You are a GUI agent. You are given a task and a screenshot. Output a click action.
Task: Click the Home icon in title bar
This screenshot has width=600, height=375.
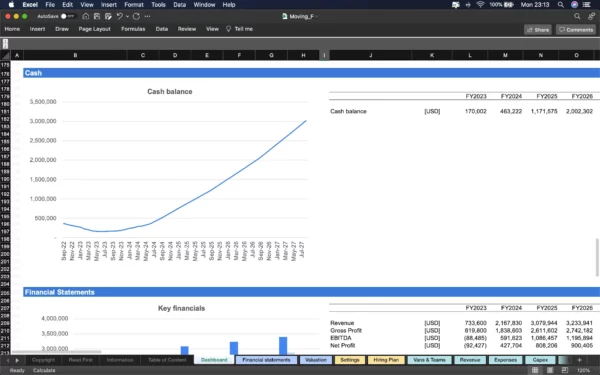pos(86,16)
